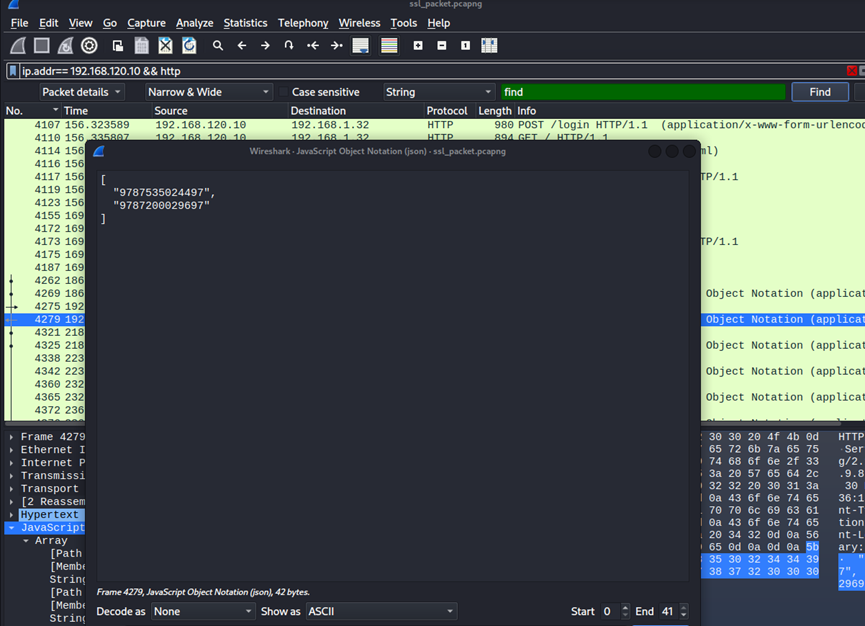Sort by Destination column header
This screenshot has width=865, height=626.
356,111
